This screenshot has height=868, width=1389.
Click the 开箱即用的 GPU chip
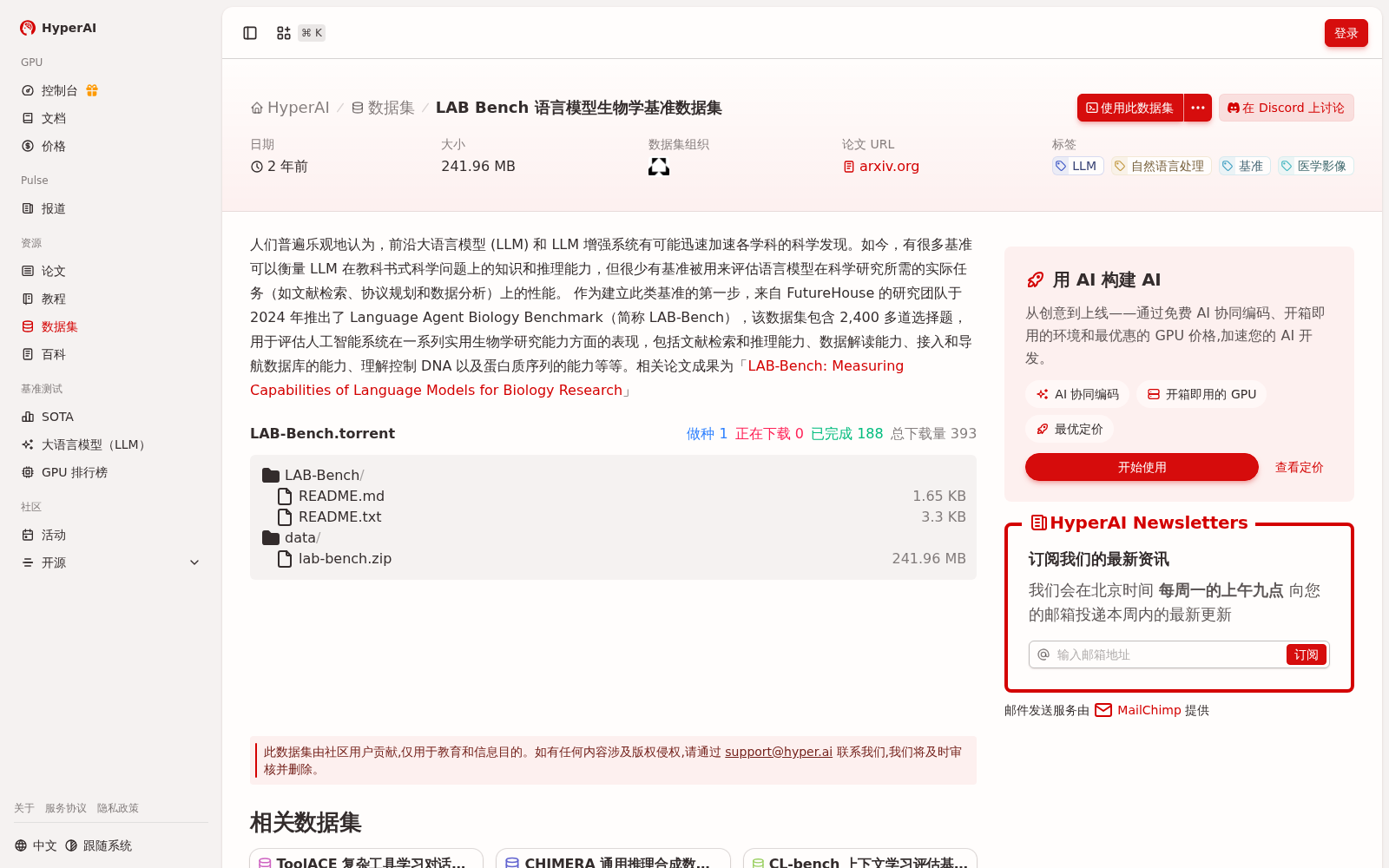pos(1201,394)
